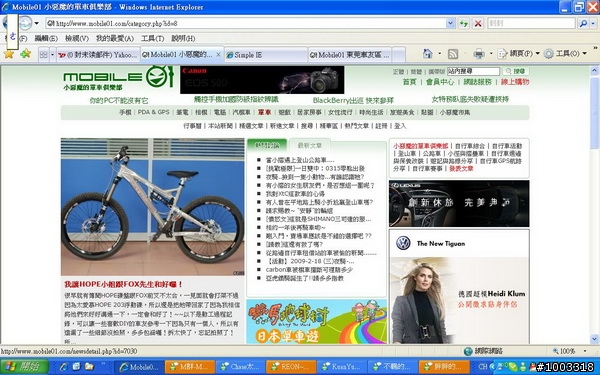Image resolution: width=600 pixels, height=375 pixels.
Task: Click the Add to Favorites star icon
Action: (x=25, y=54)
